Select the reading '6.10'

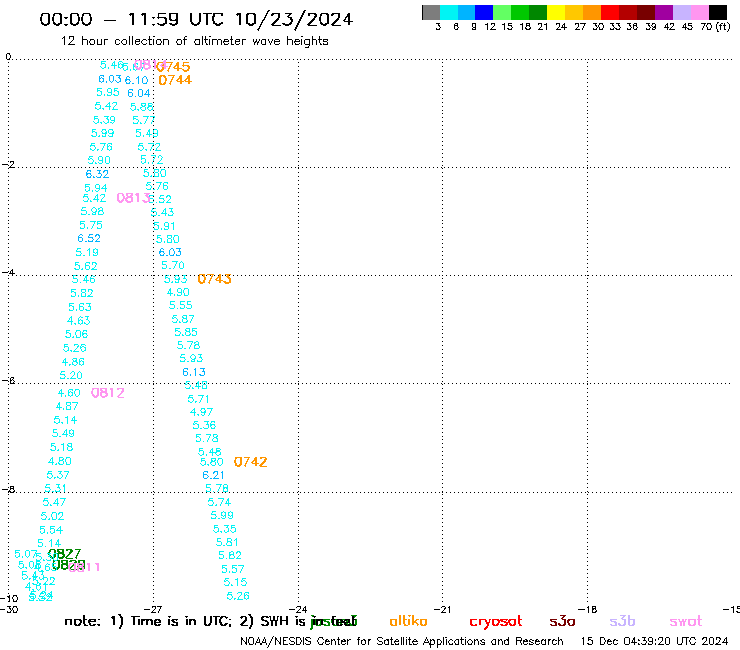(136, 80)
